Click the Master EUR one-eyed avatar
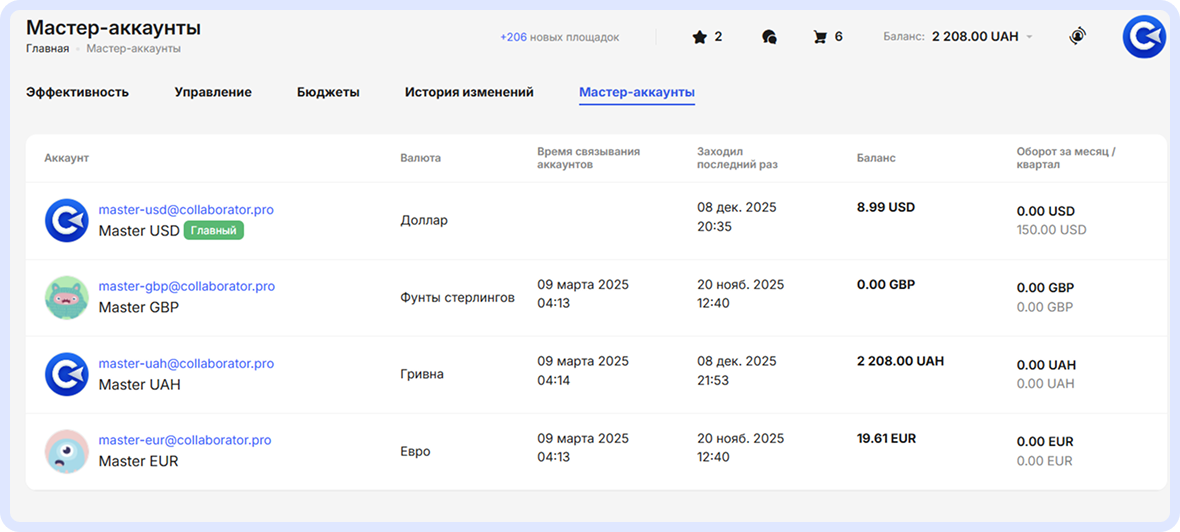The image size is (1180, 532). tap(67, 451)
